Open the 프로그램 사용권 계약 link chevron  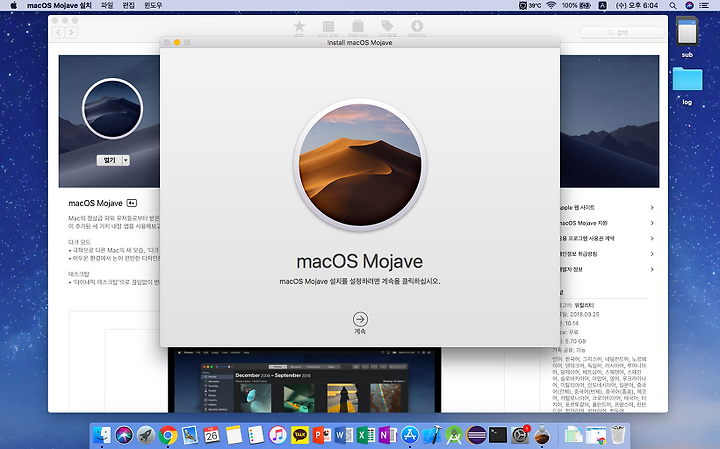click(652, 238)
